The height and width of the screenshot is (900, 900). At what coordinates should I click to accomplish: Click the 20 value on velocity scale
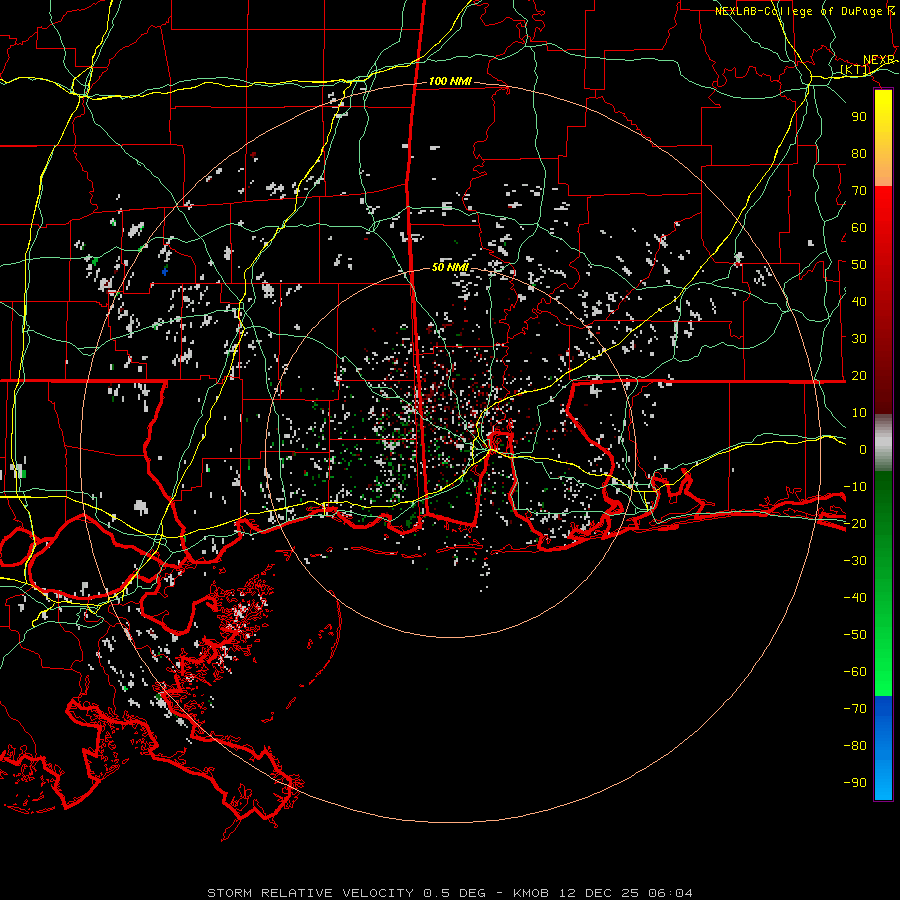tap(859, 375)
